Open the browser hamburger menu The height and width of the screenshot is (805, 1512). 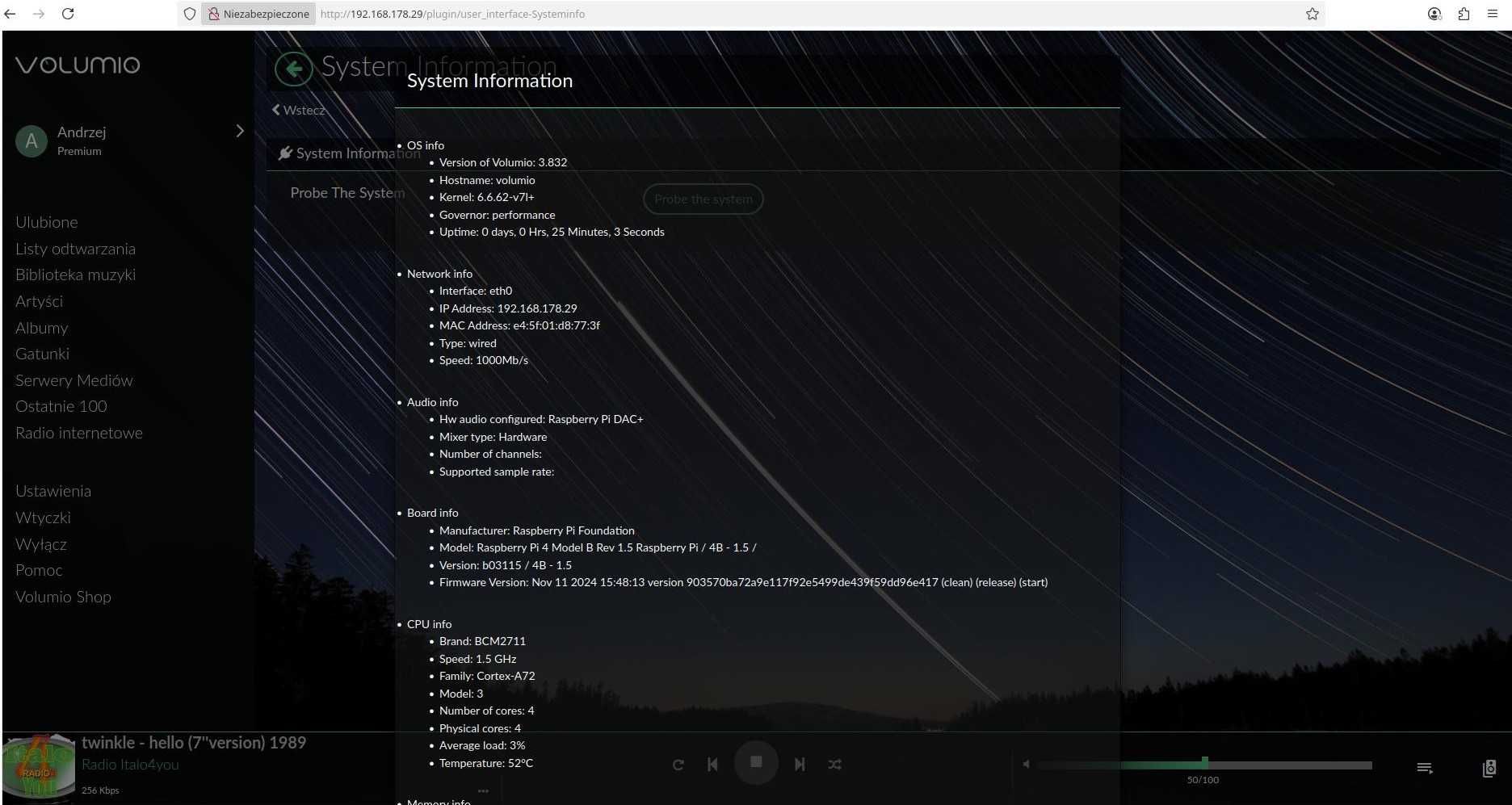[1493, 14]
